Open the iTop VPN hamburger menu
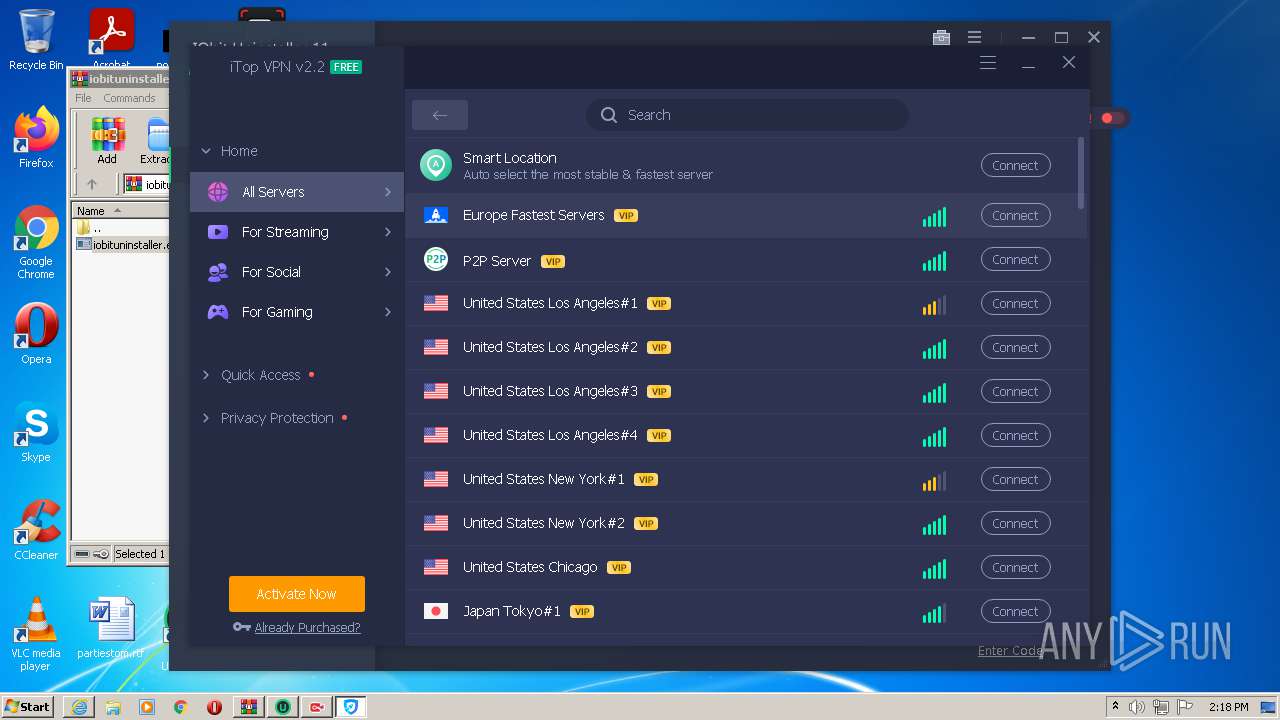 (x=988, y=63)
